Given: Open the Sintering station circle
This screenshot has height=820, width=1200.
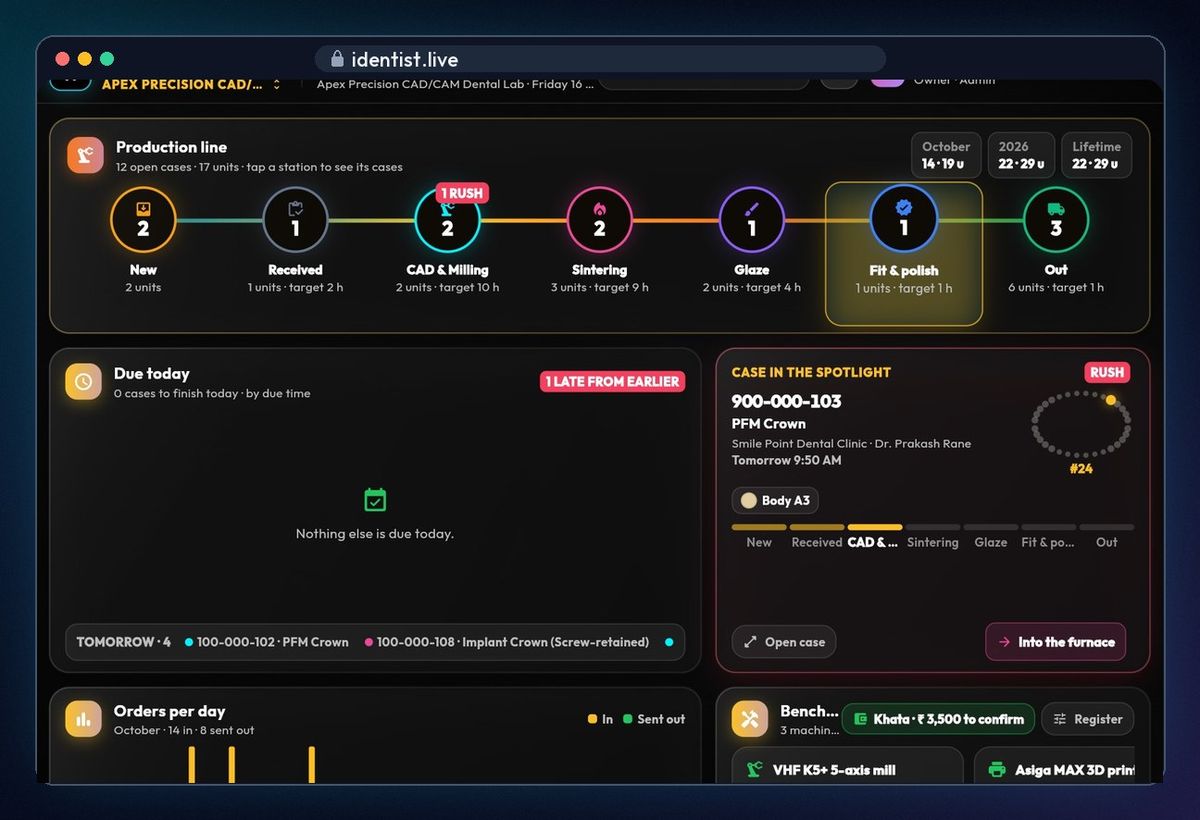Looking at the screenshot, I should point(599,220).
